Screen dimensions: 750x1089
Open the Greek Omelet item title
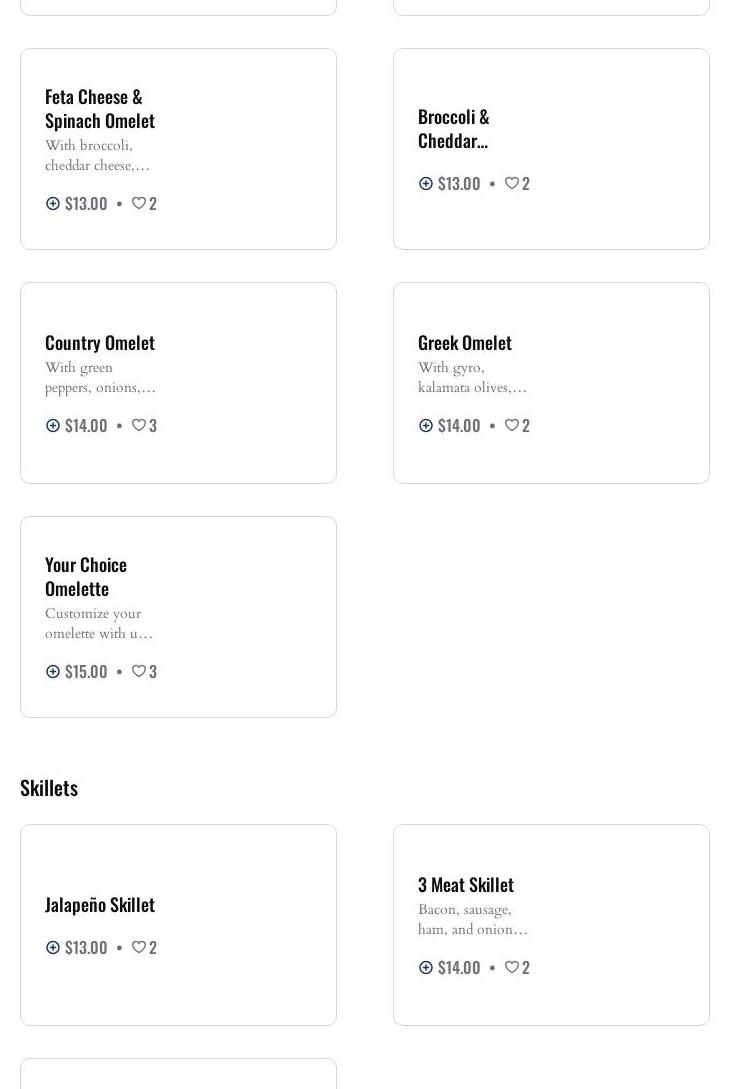click(x=464, y=342)
